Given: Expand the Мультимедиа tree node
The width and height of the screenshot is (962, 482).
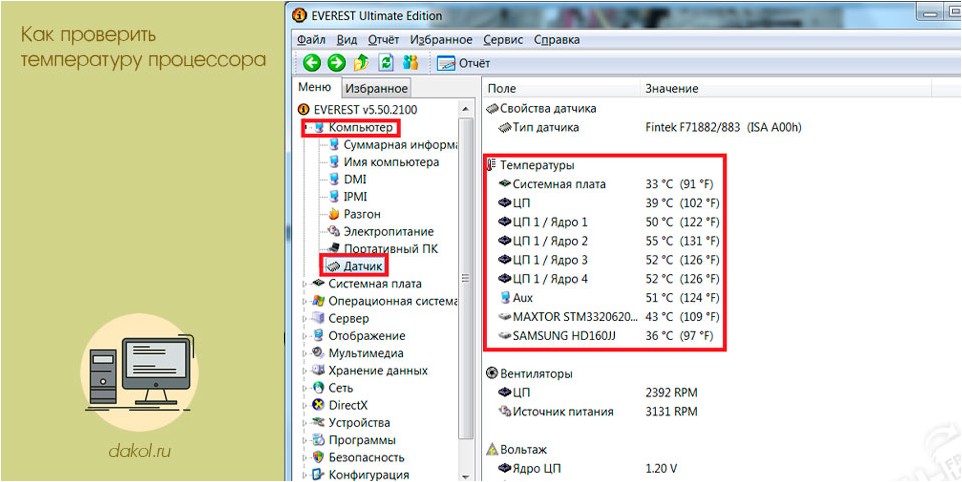Looking at the screenshot, I should (306, 353).
